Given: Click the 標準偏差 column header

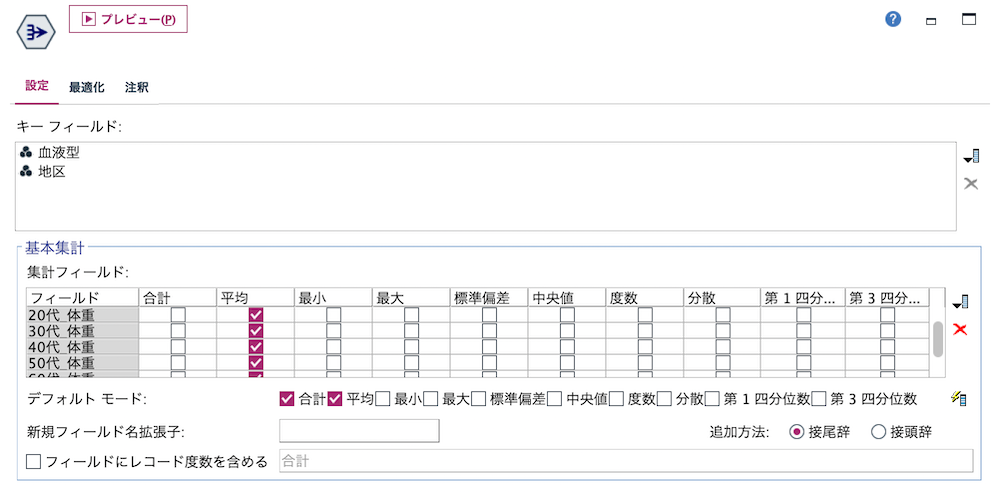Looking at the screenshot, I should tap(489, 297).
